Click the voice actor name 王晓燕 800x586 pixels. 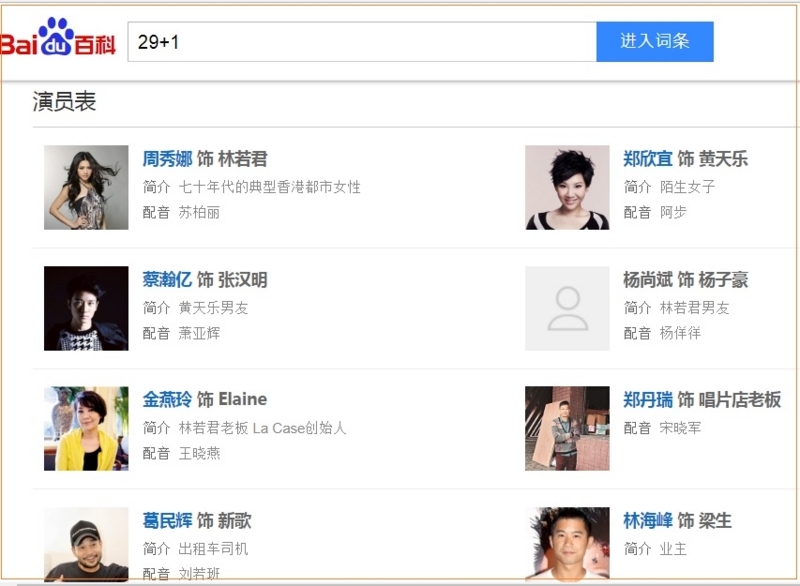199,453
